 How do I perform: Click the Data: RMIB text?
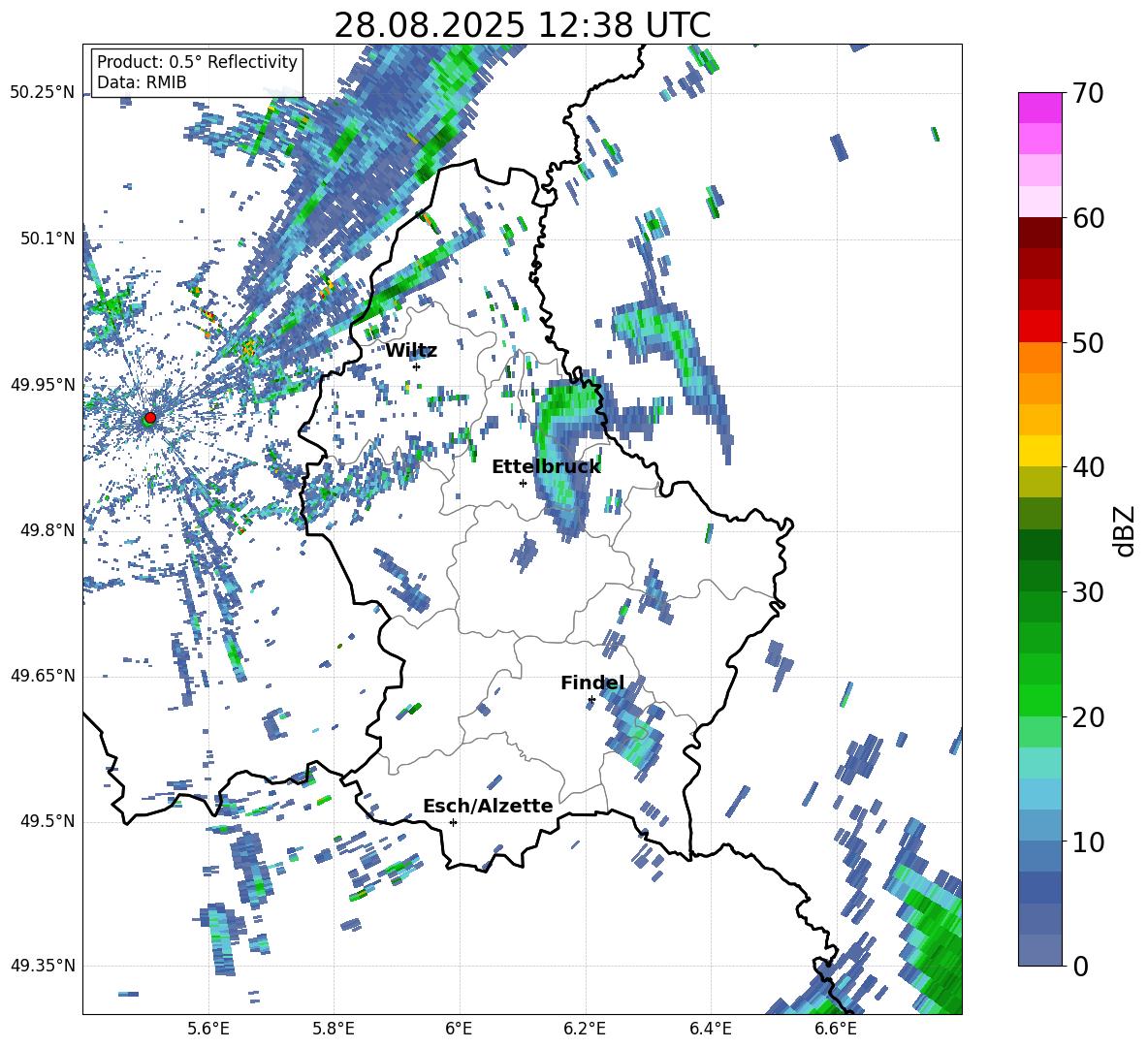pos(142,82)
